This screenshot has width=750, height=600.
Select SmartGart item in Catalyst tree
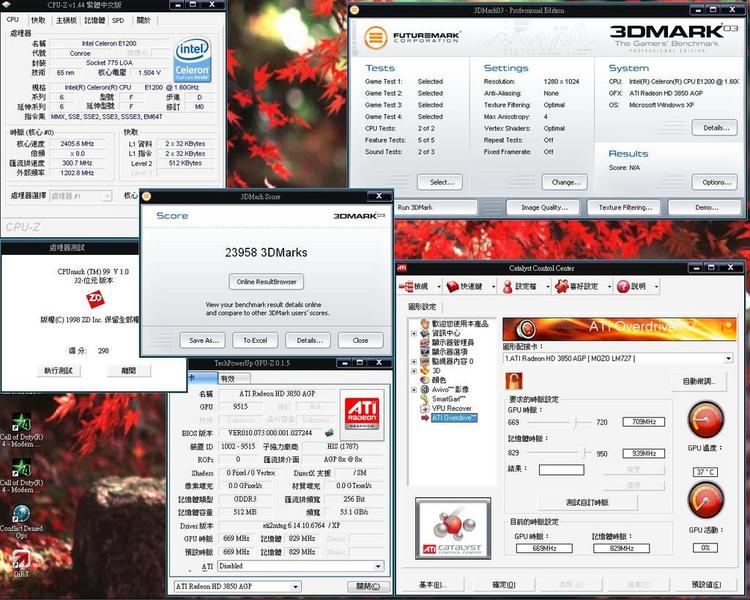pyautogui.click(x=449, y=399)
